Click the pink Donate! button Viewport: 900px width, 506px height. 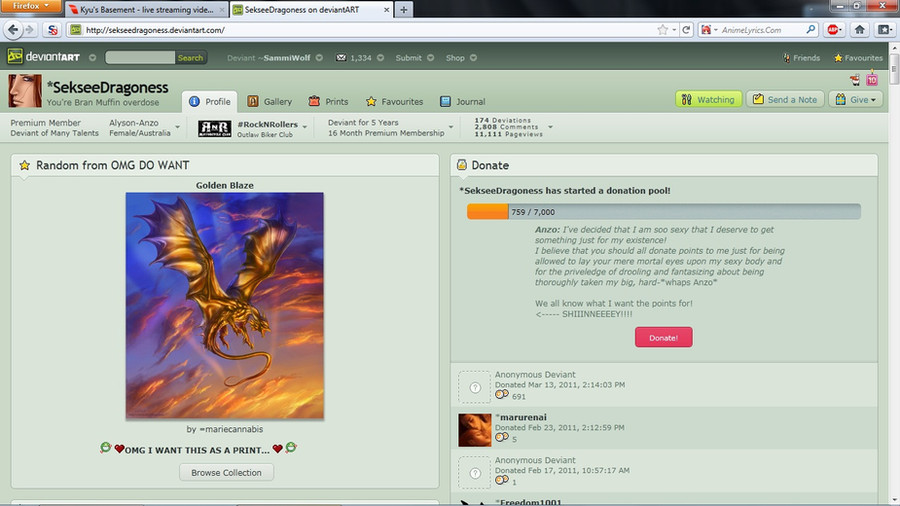tap(664, 337)
